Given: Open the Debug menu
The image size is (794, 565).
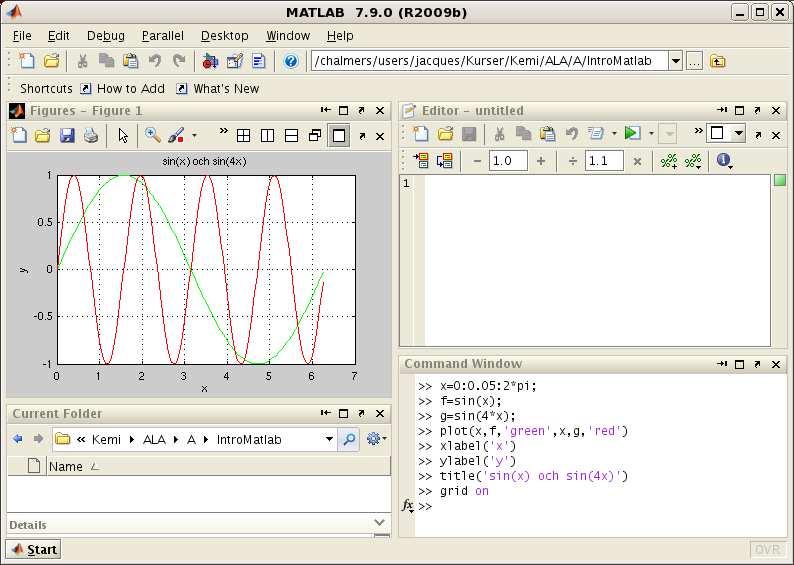Looking at the screenshot, I should pyautogui.click(x=106, y=36).
